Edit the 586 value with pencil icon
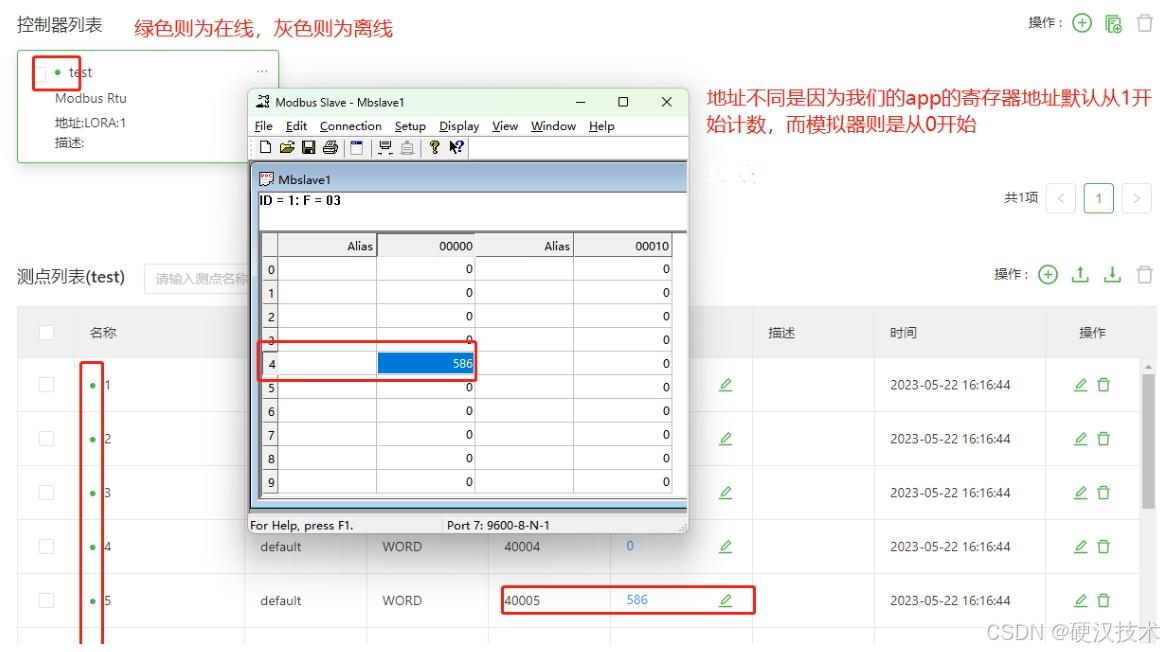This screenshot has width=1164, height=652. coord(725,600)
